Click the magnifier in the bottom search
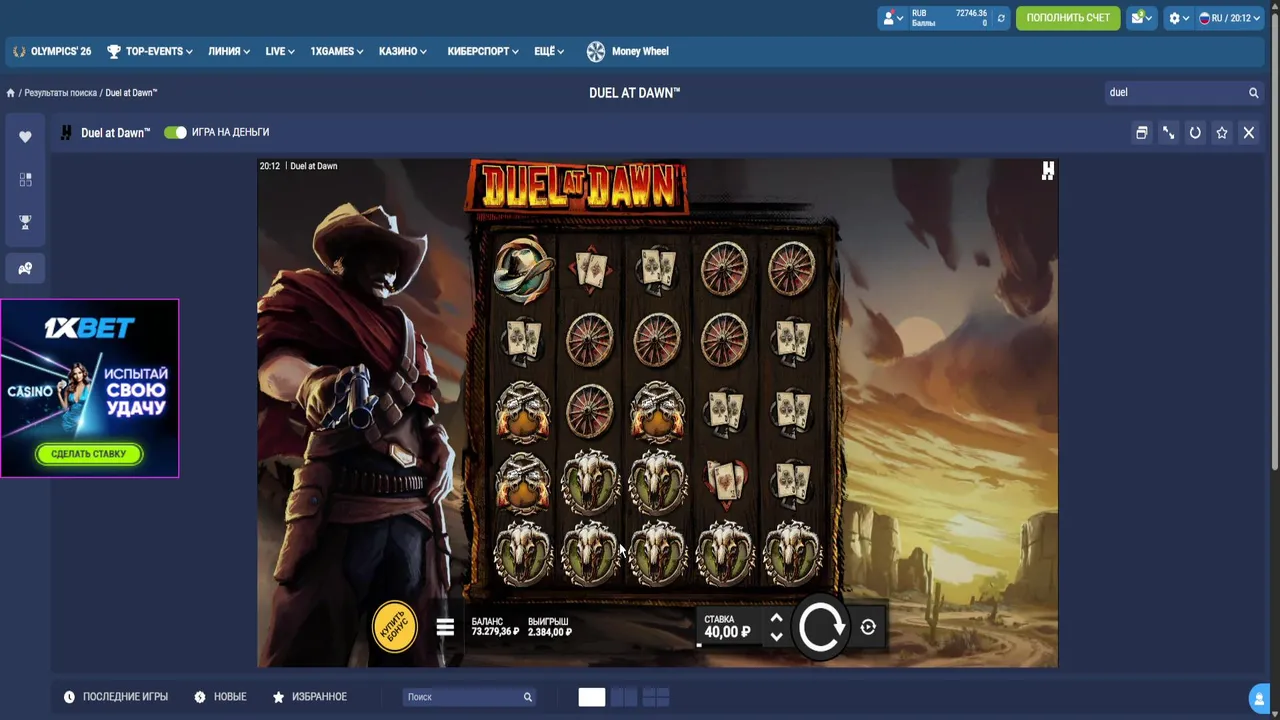The height and width of the screenshot is (720, 1280). (x=527, y=697)
